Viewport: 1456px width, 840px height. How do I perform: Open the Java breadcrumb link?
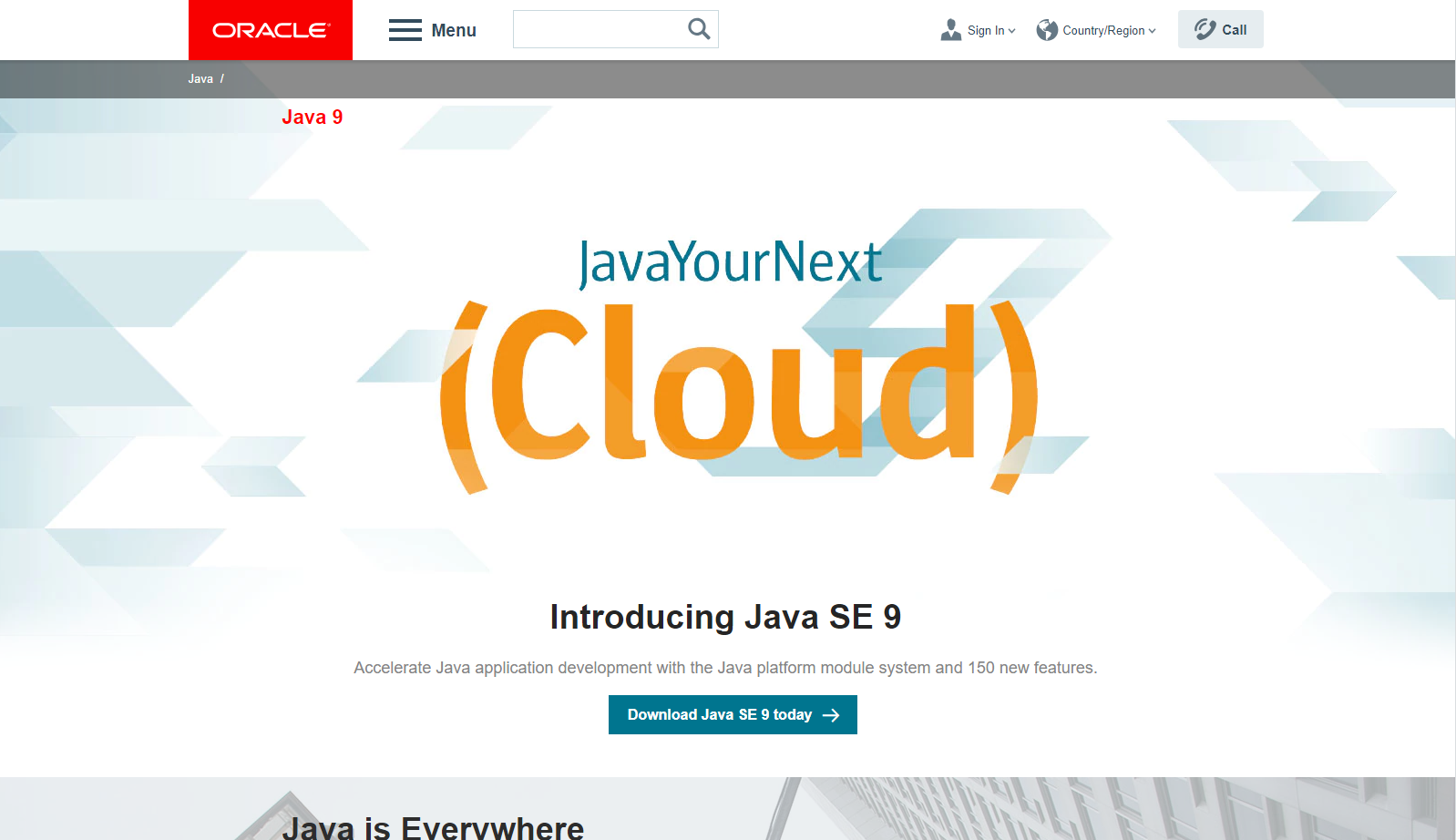coord(200,79)
